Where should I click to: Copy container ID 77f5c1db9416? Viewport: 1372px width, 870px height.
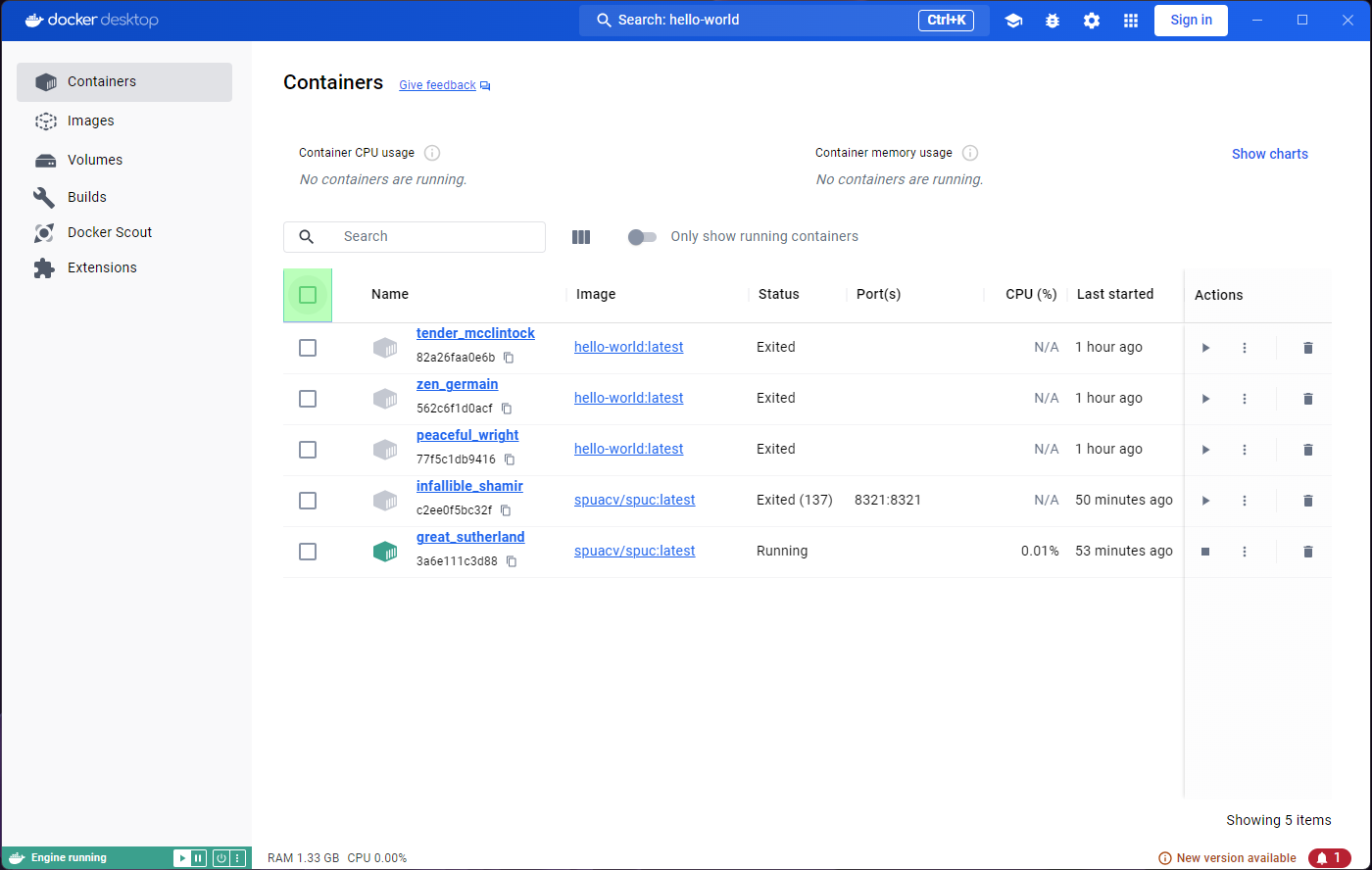coord(510,459)
